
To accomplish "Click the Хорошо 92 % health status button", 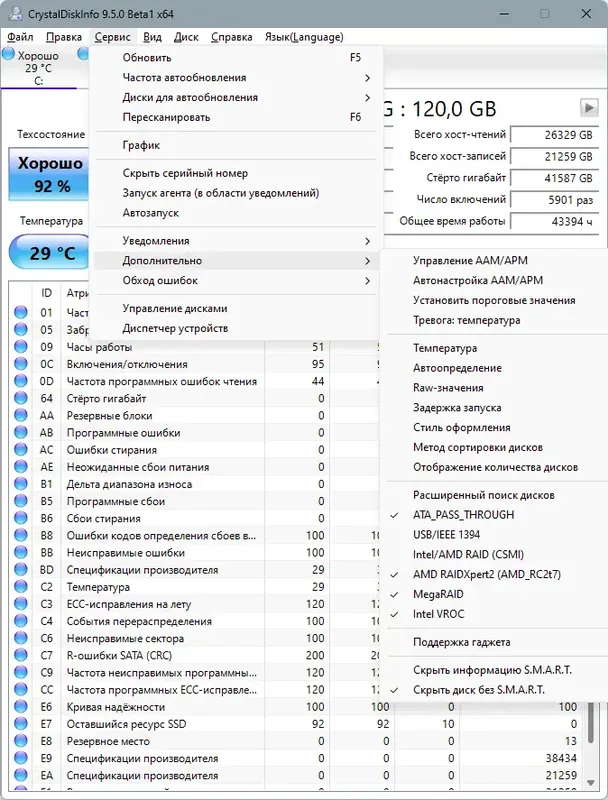I will pos(49,174).
